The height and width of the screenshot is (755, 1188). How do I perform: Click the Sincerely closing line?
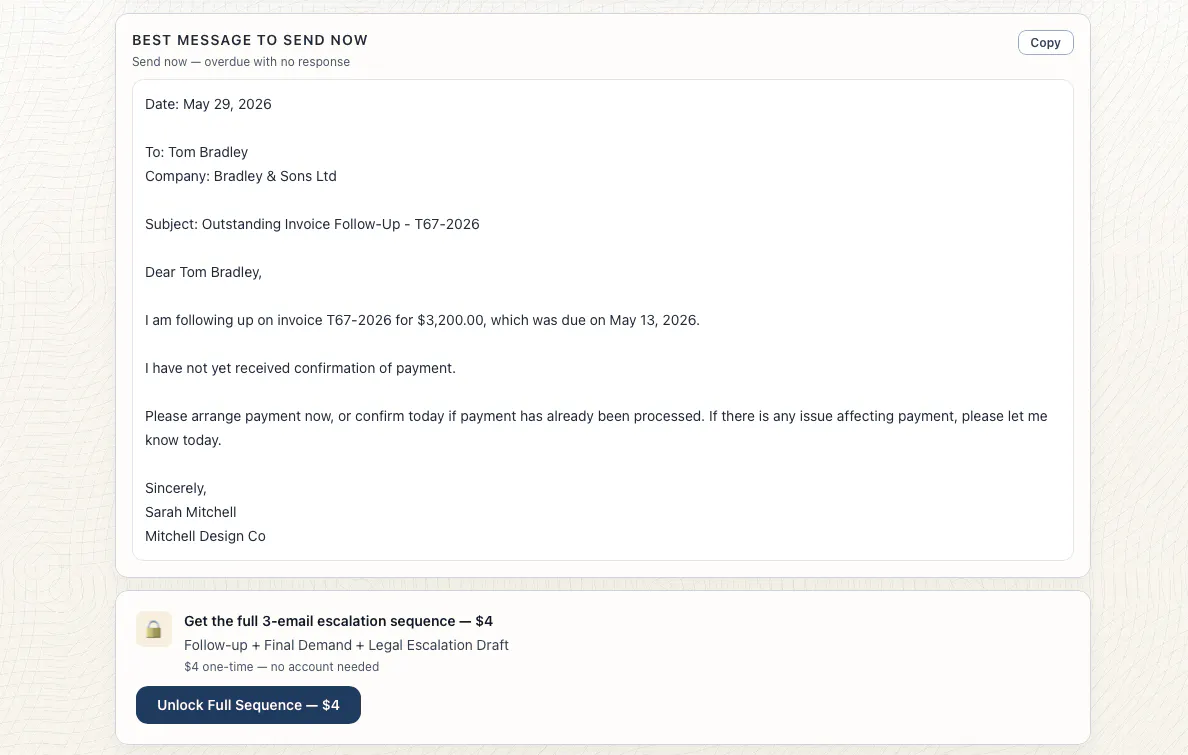(x=176, y=488)
